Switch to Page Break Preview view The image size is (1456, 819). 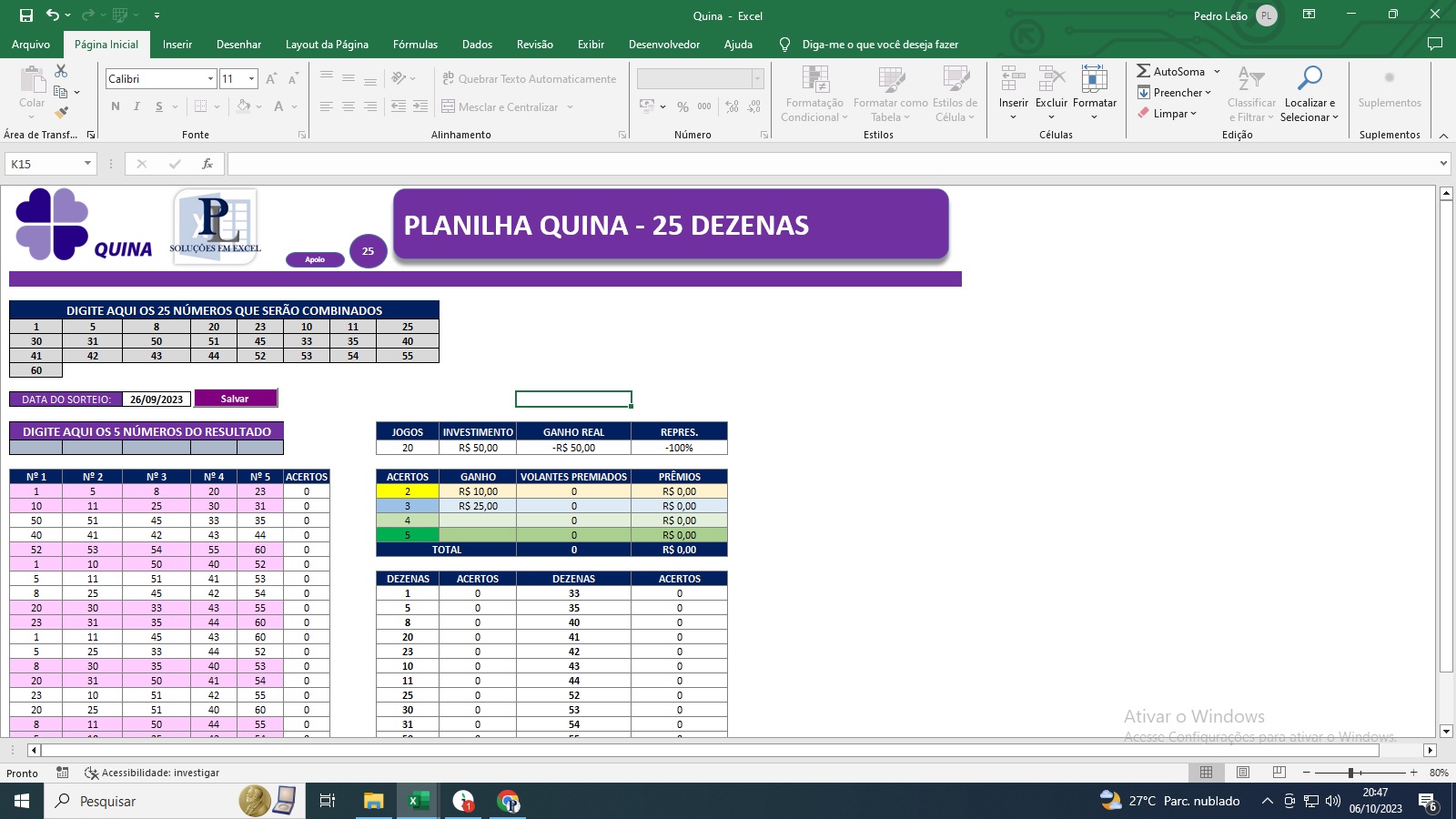click(1279, 773)
